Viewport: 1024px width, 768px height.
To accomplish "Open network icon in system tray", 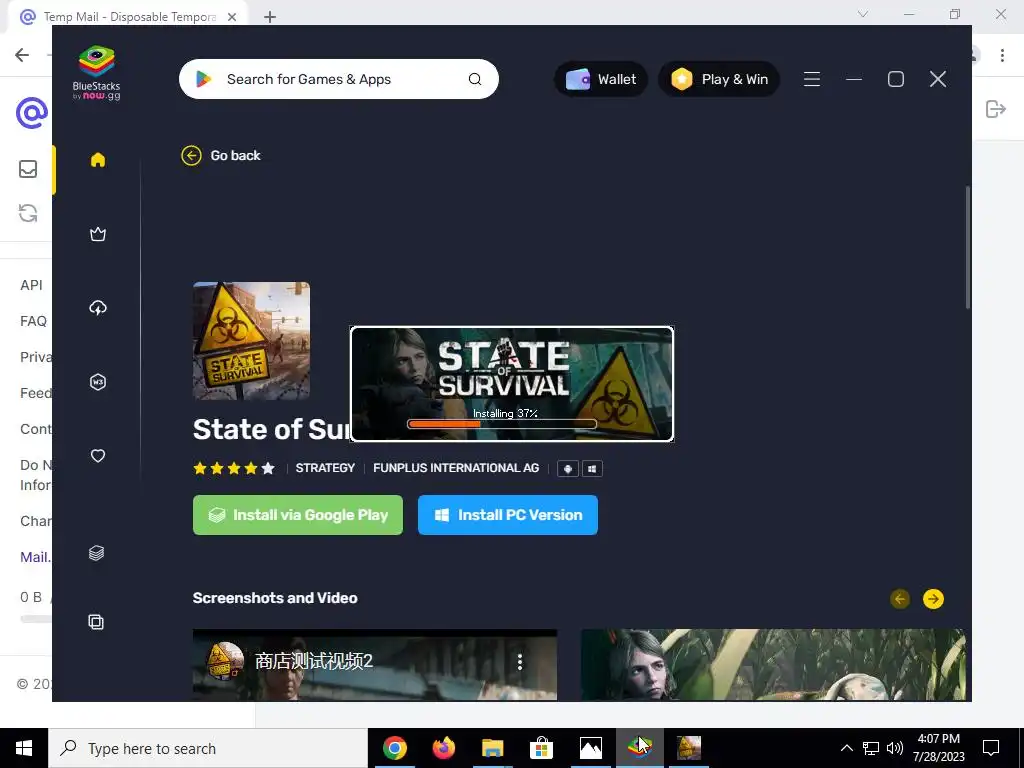I will [871, 748].
